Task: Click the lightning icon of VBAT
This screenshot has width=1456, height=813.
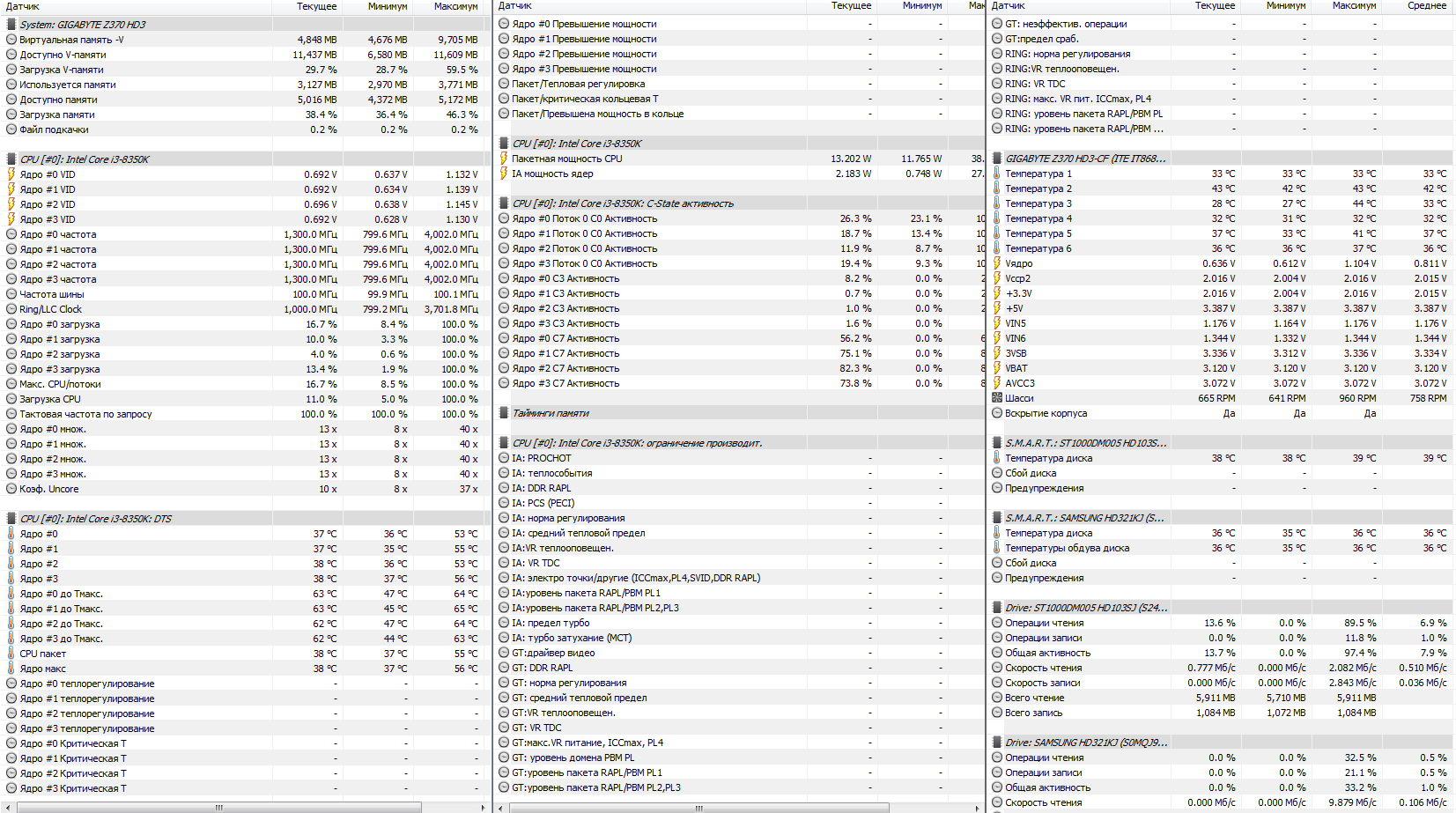Action: pos(997,368)
